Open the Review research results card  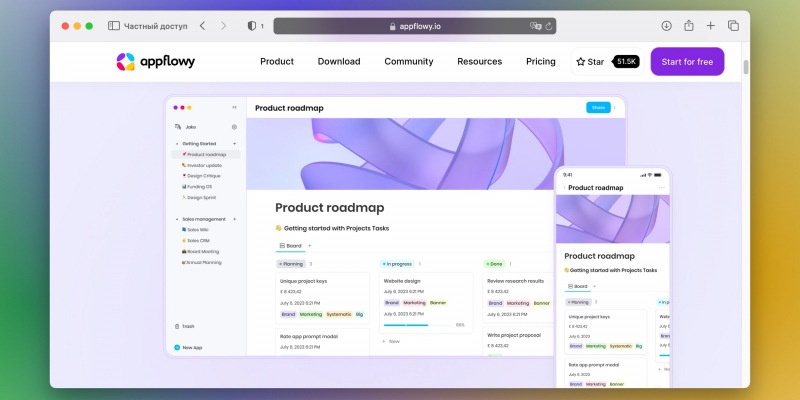pyautogui.click(x=518, y=297)
